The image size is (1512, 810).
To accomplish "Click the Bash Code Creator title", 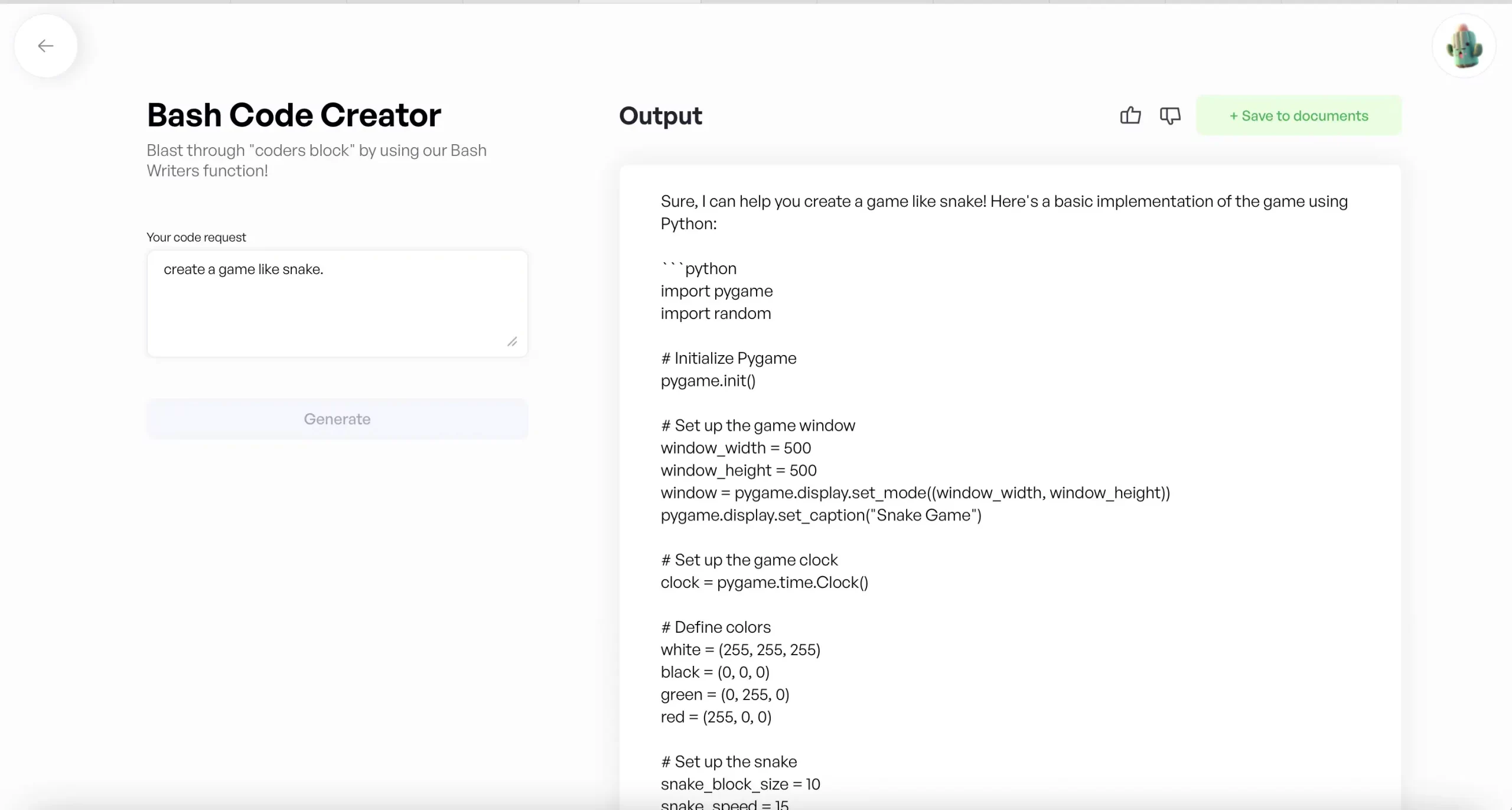I will pyautogui.click(x=294, y=115).
